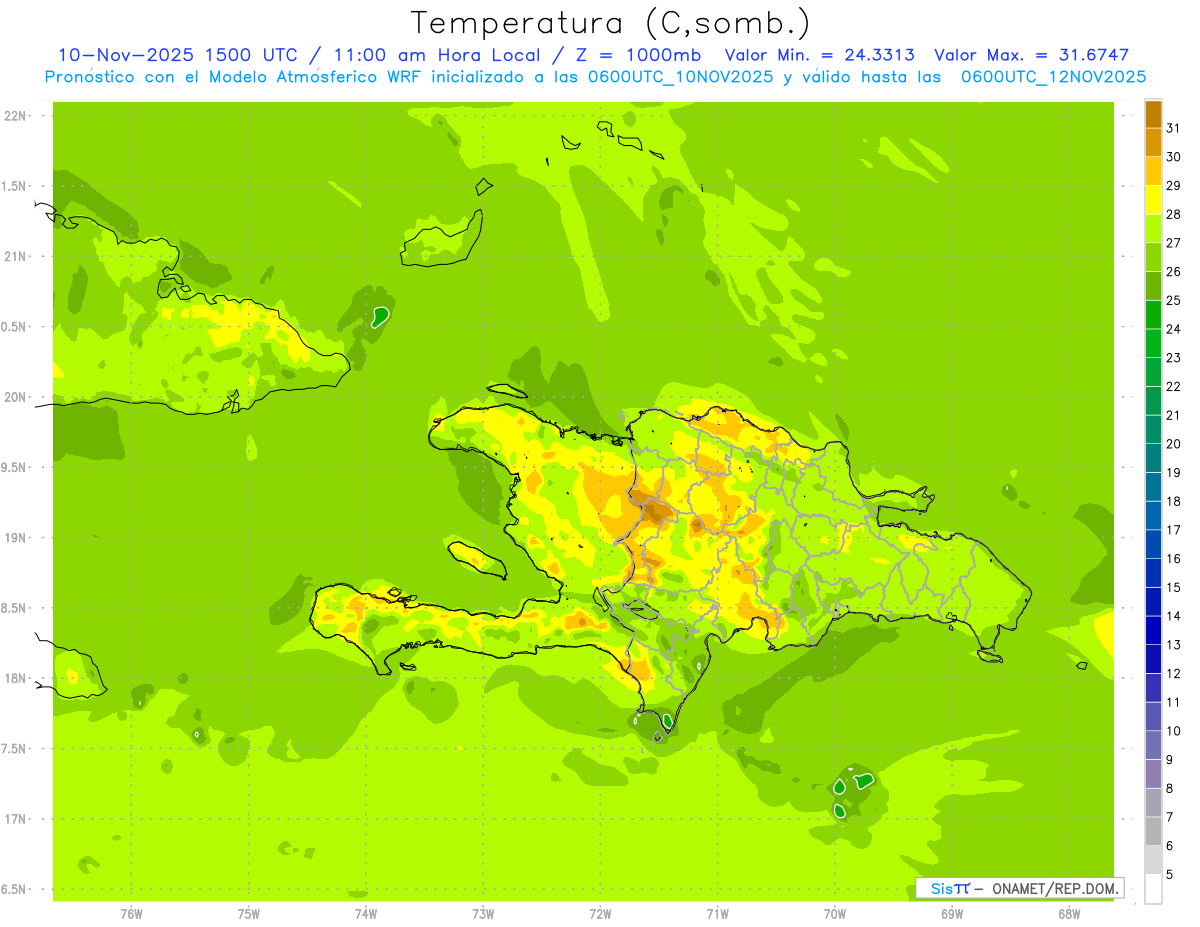This screenshot has width=1200, height=927.
Task: Click the '0600UTC_12NOV2025' valid-until time
Action: pos(1053,77)
